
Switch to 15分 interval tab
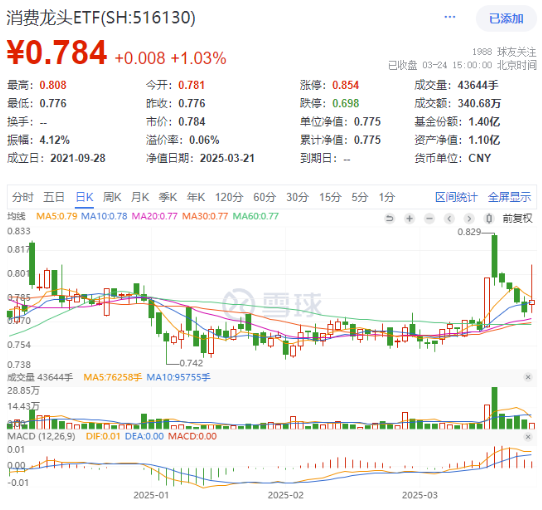coord(330,197)
